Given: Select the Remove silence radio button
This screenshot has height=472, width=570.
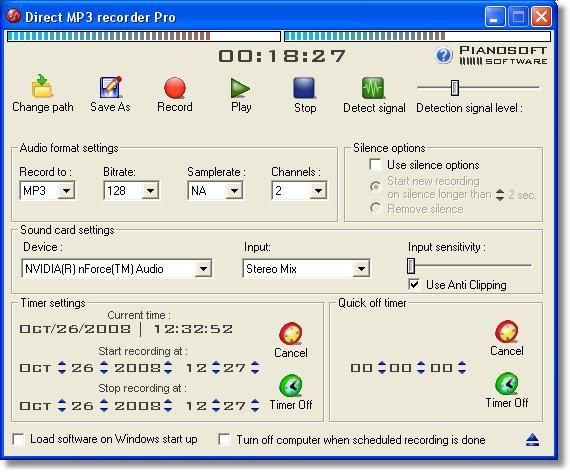Looking at the screenshot, I should pos(375,208).
